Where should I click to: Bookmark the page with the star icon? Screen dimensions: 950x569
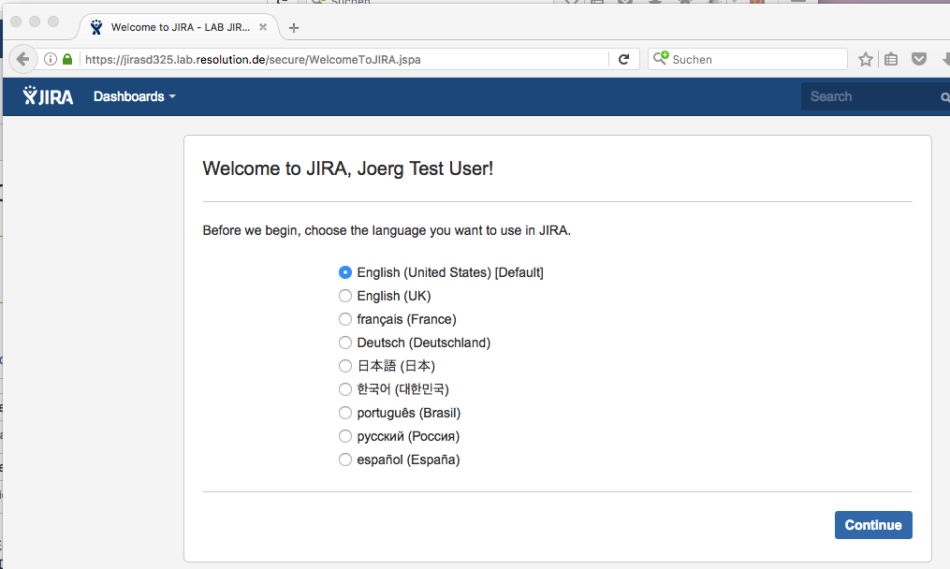pyautogui.click(x=865, y=59)
